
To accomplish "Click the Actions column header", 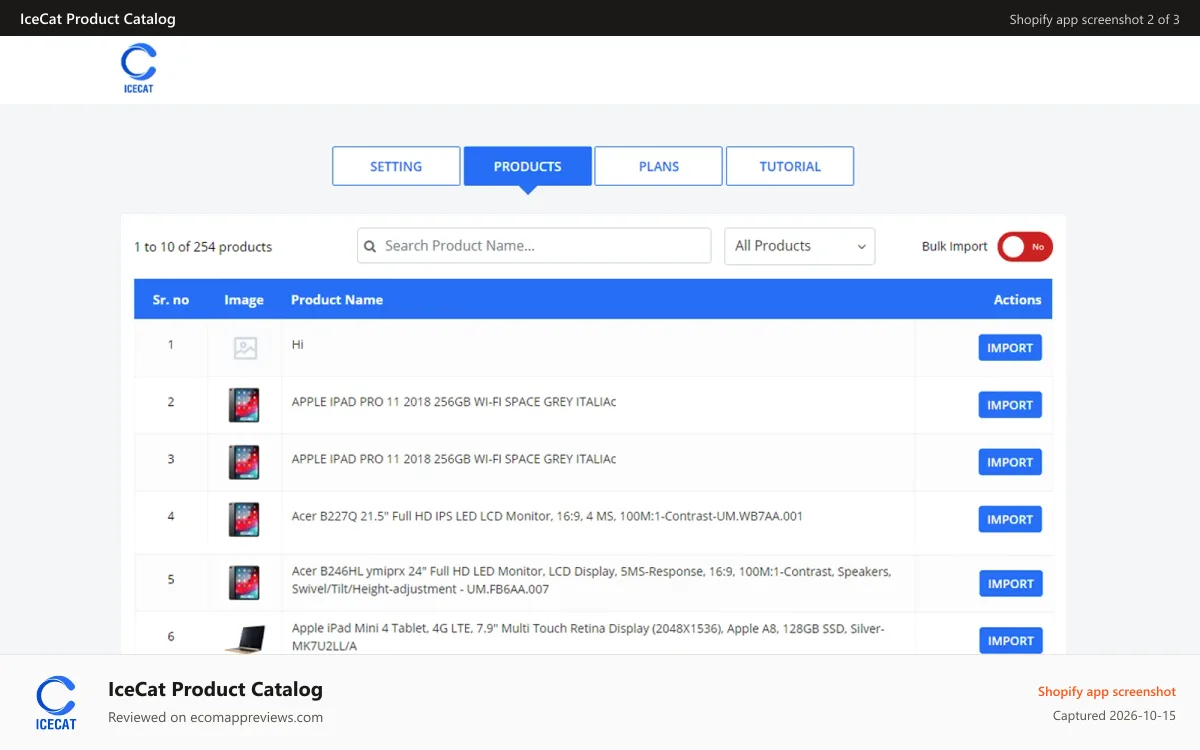I will coord(1017,300).
